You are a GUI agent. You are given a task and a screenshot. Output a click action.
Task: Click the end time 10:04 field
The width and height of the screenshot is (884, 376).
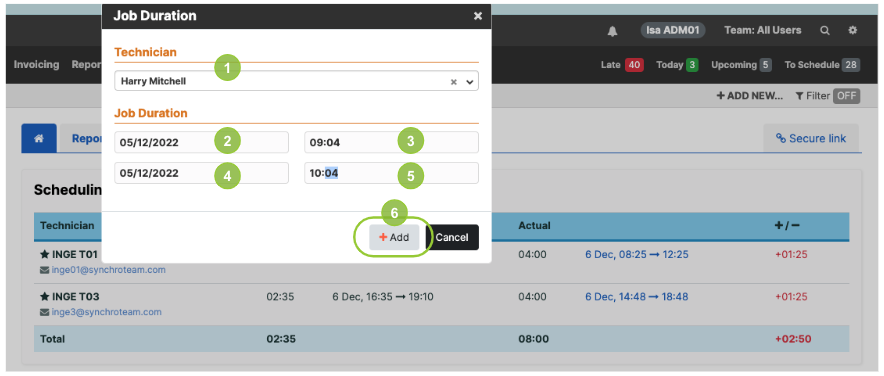point(391,173)
